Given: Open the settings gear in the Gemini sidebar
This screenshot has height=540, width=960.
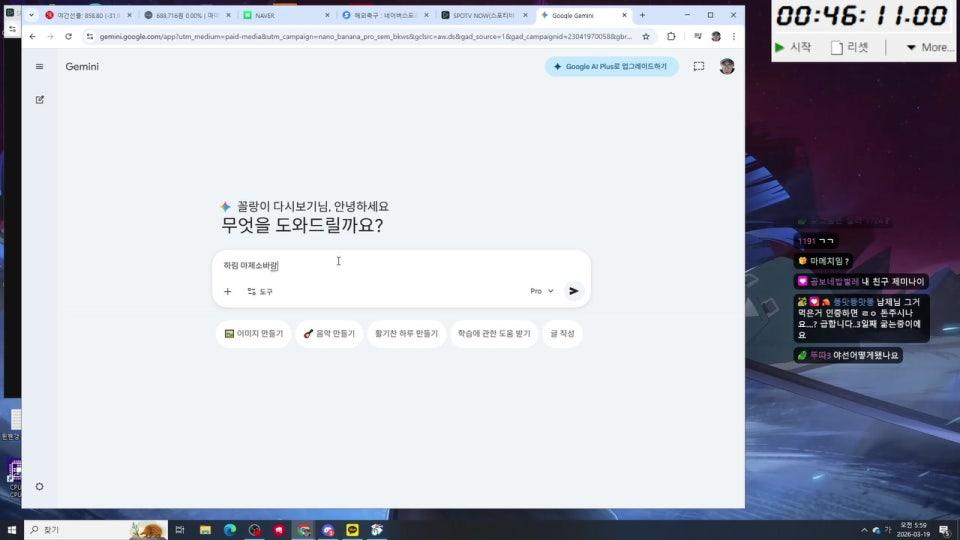Looking at the screenshot, I should 39,486.
